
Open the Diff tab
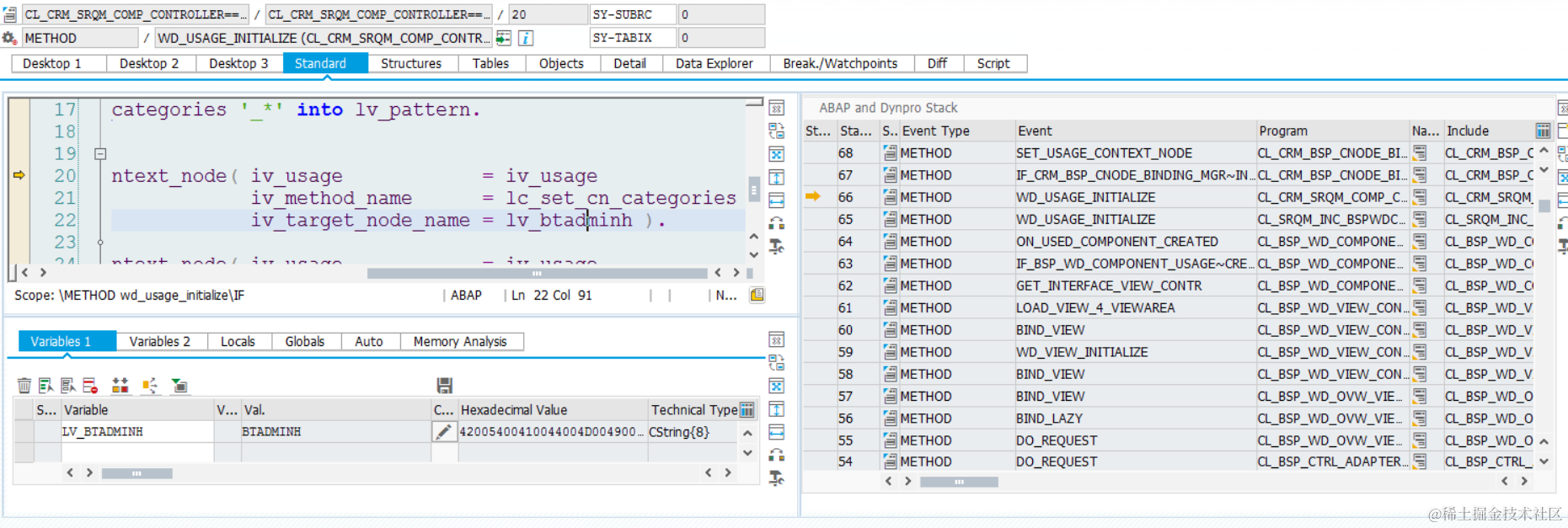(937, 63)
